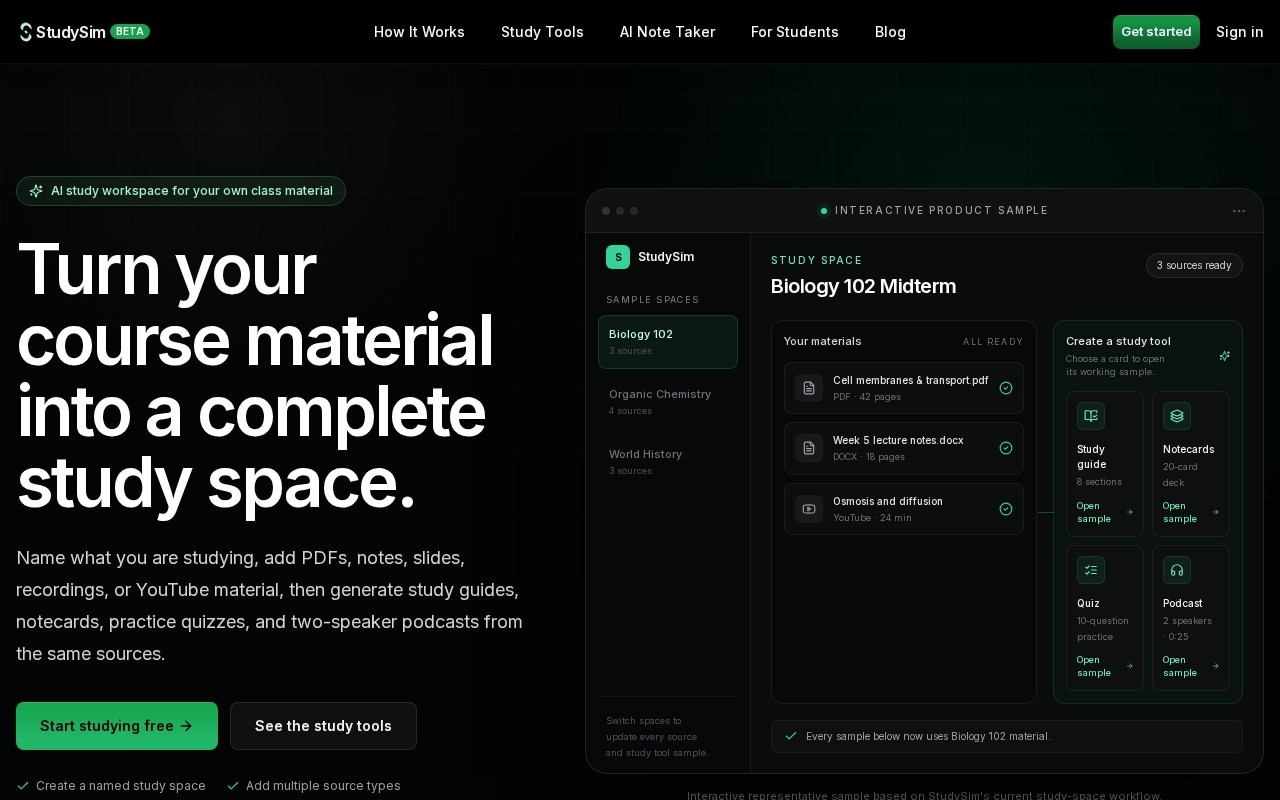
Task: Open the three-dot menu in sample window
Action: (x=1239, y=211)
